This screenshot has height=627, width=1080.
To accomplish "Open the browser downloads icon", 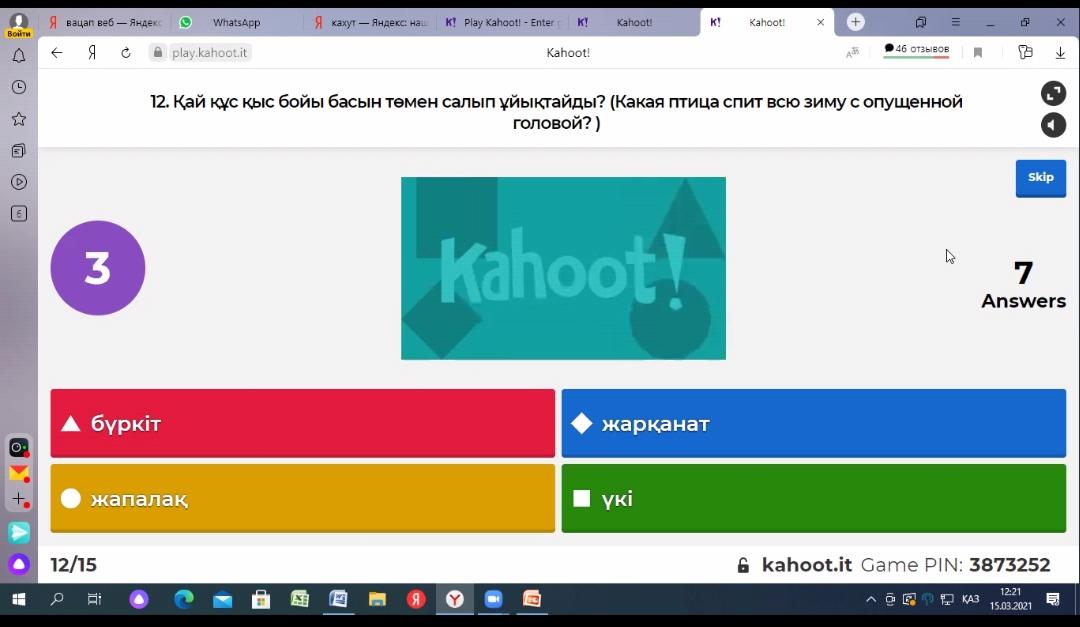I will tap(1060, 53).
